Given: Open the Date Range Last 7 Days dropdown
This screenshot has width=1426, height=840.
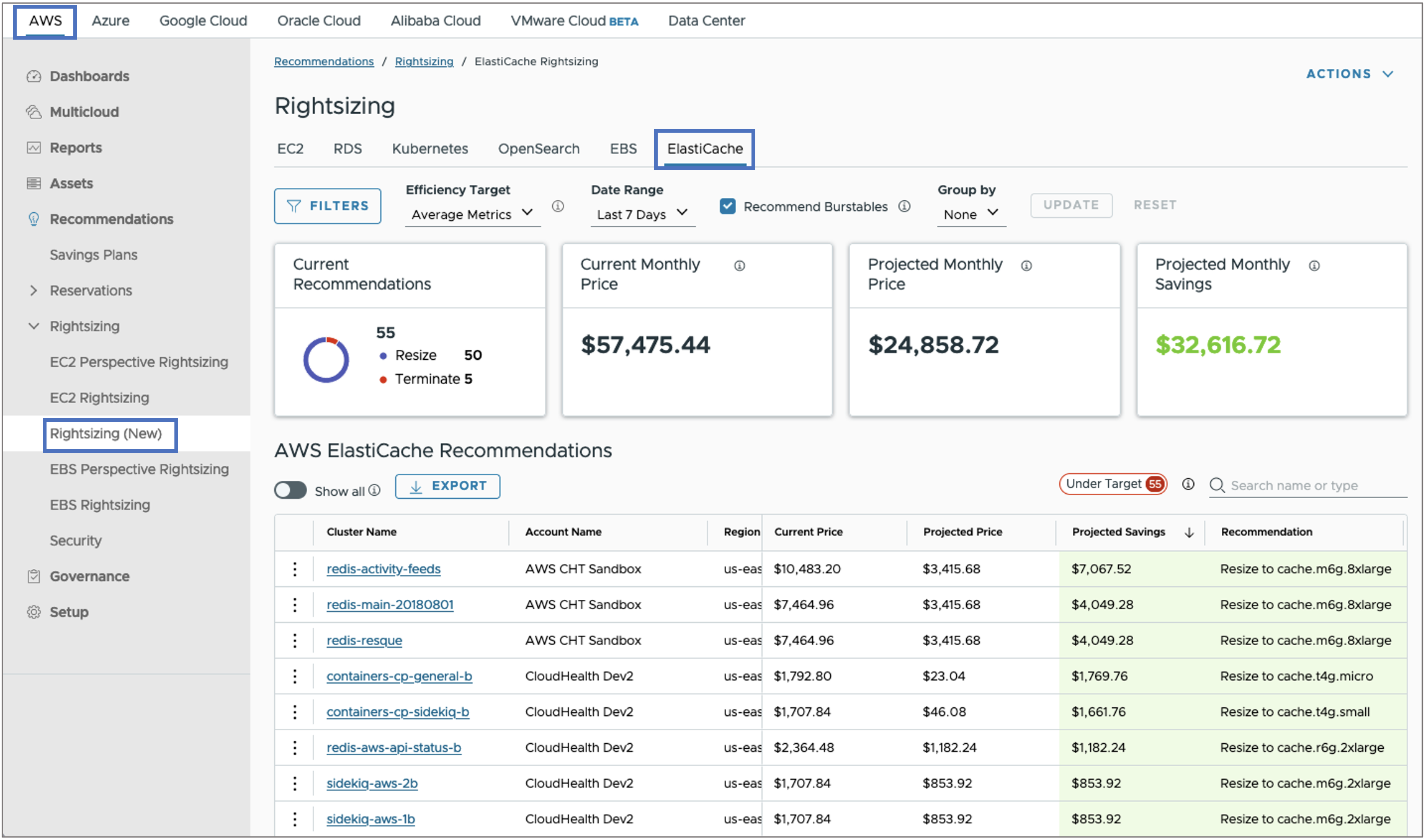Looking at the screenshot, I should tap(642, 214).
